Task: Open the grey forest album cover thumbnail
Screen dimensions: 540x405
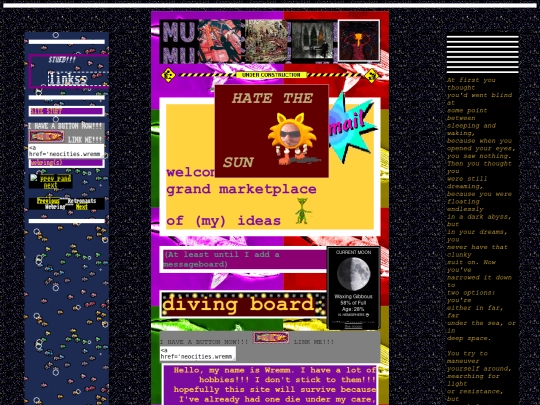Action: point(312,41)
